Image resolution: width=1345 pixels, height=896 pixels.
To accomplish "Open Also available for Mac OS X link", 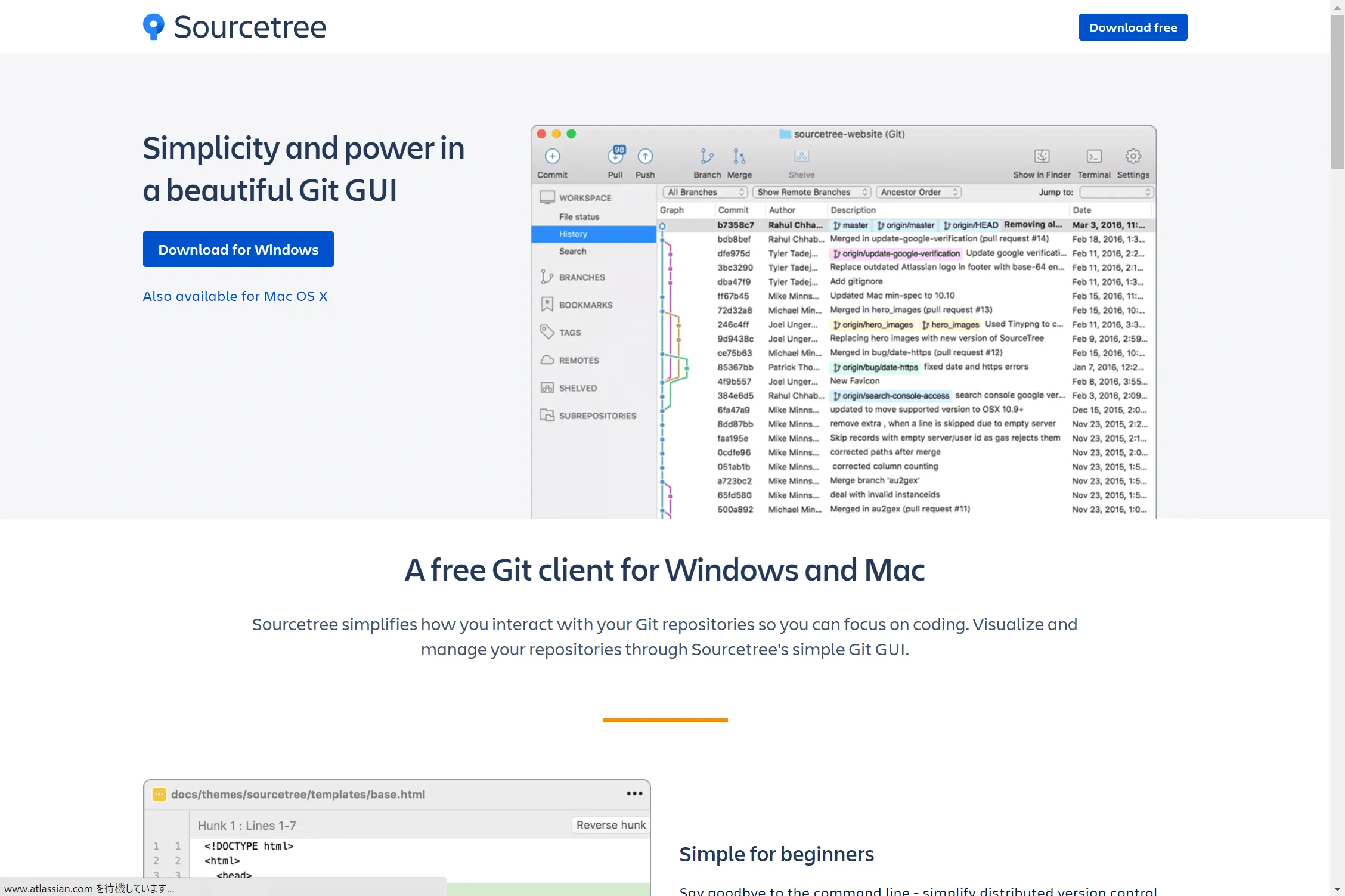I will [235, 296].
